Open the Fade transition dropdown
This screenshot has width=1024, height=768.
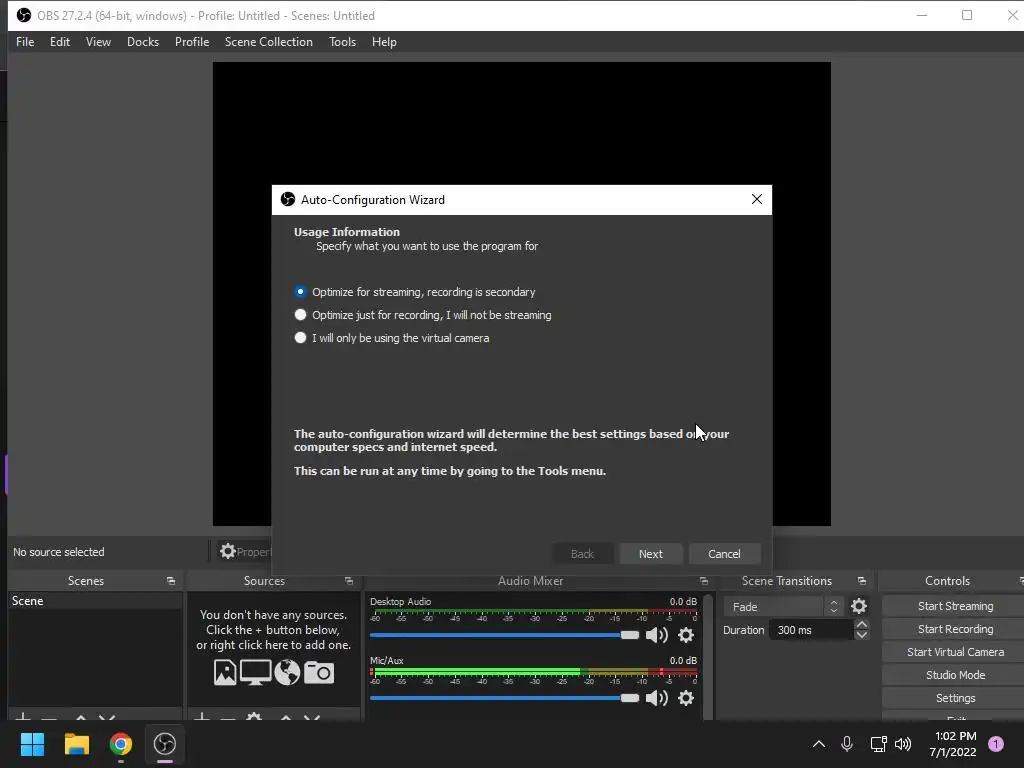[x=783, y=607]
